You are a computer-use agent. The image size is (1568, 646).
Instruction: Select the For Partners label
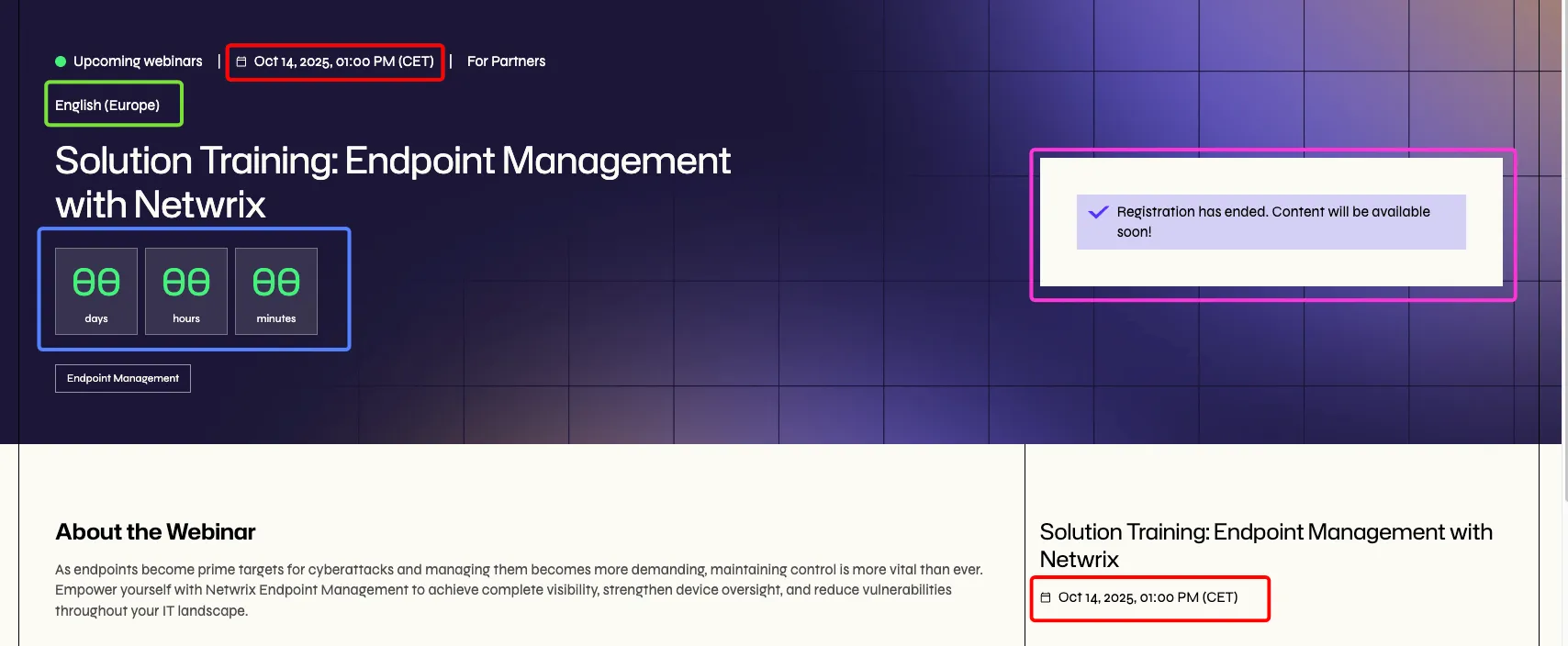(x=506, y=61)
